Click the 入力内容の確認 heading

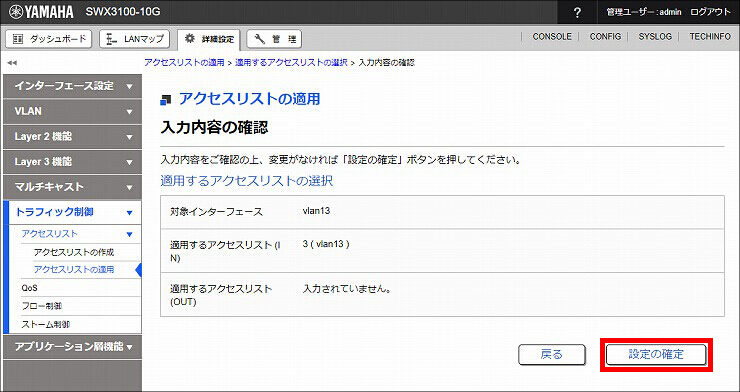click(214, 127)
